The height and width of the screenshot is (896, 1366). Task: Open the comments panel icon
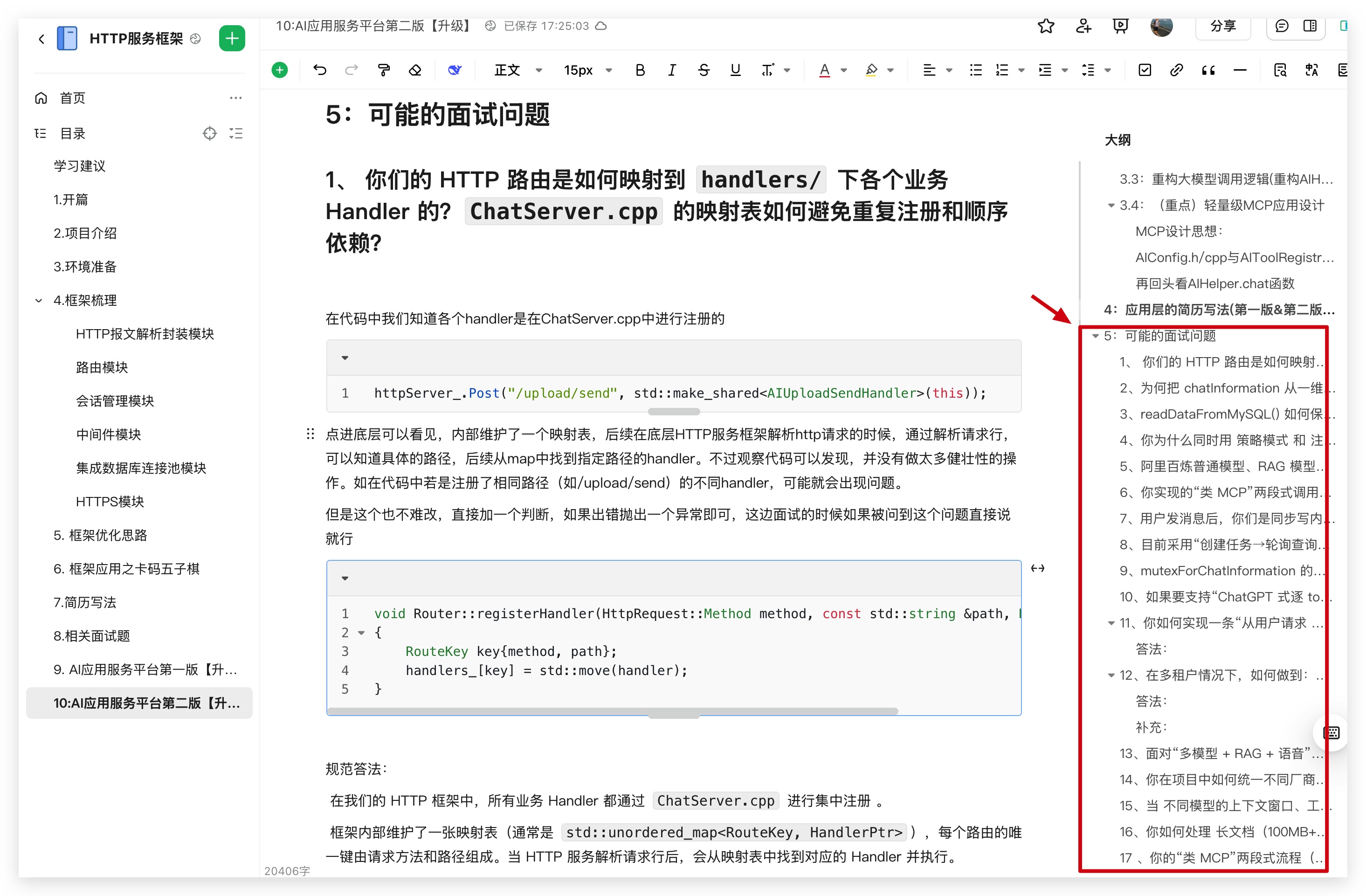(1282, 26)
